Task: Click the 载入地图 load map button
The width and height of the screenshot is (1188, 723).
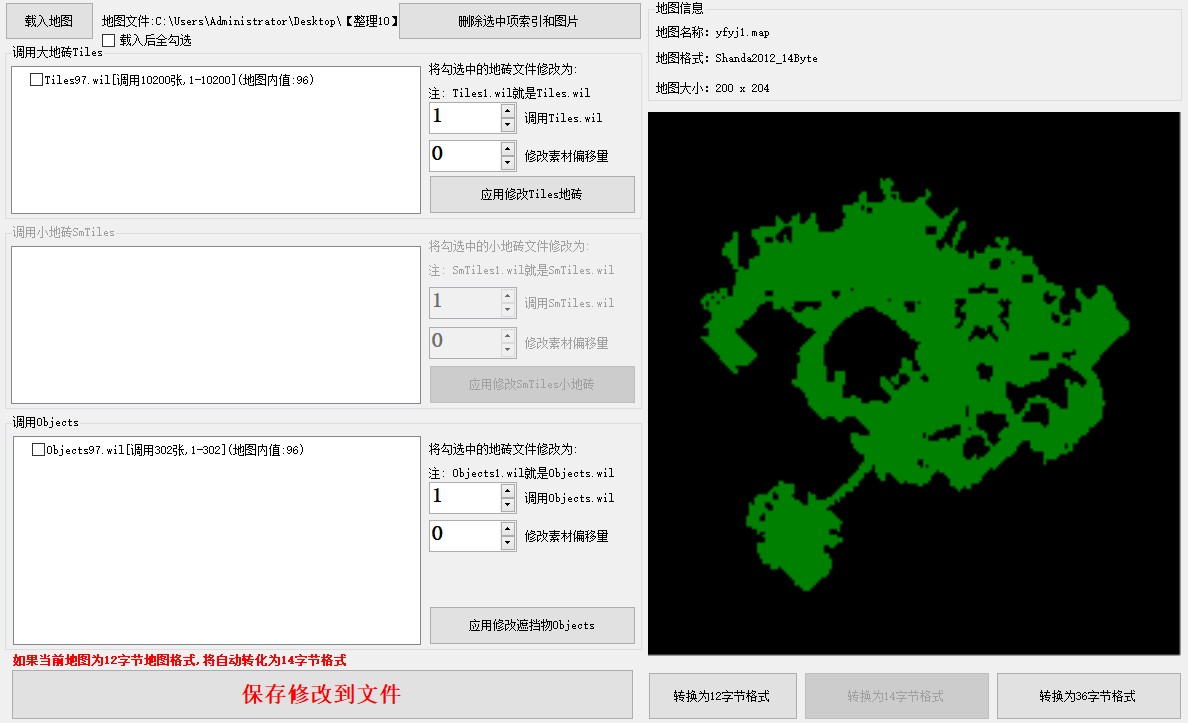Action: click(48, 20)
